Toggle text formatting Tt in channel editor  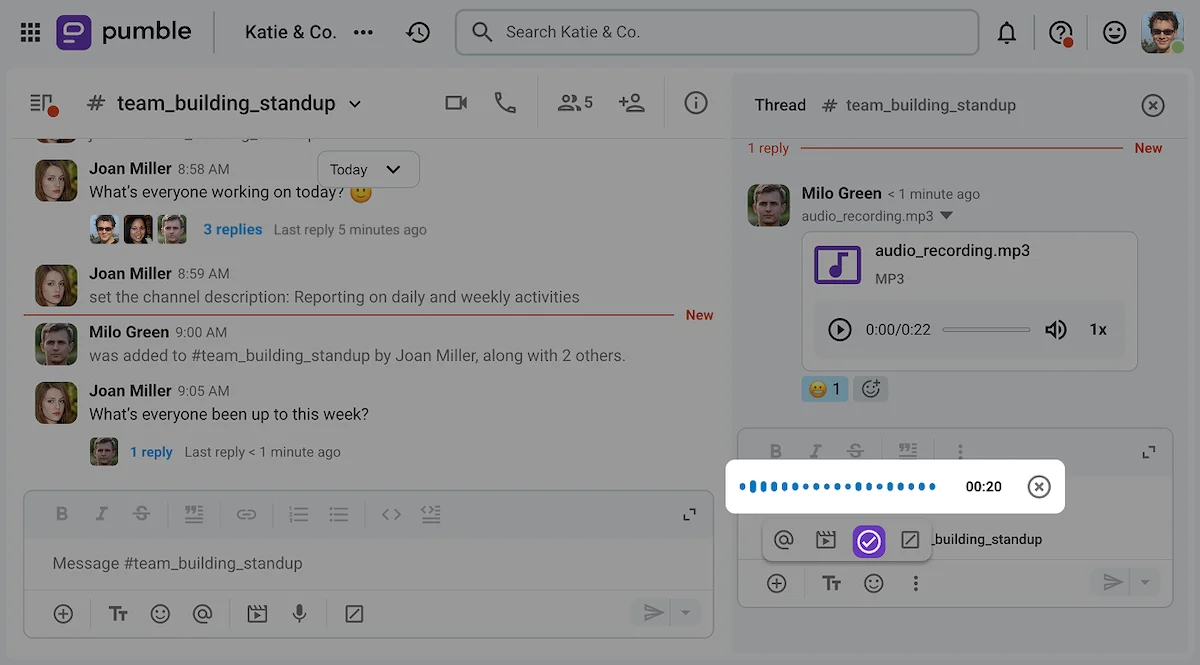pyautogui.click(x=118, y=613)
